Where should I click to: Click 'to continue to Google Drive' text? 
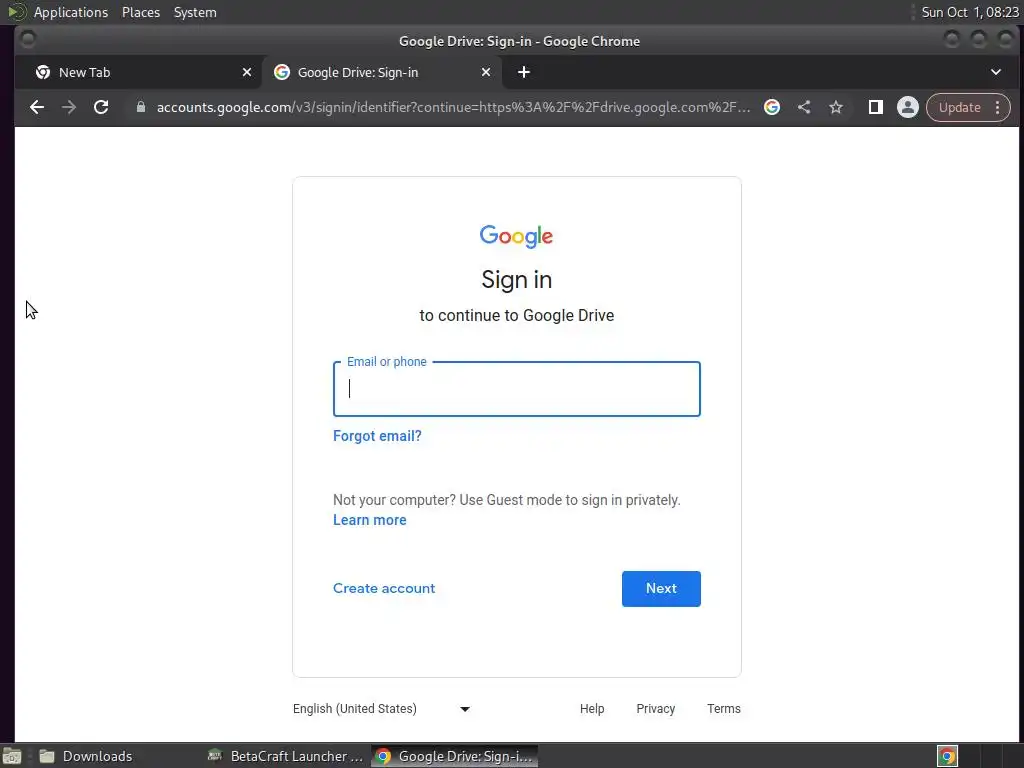point(517,315)
